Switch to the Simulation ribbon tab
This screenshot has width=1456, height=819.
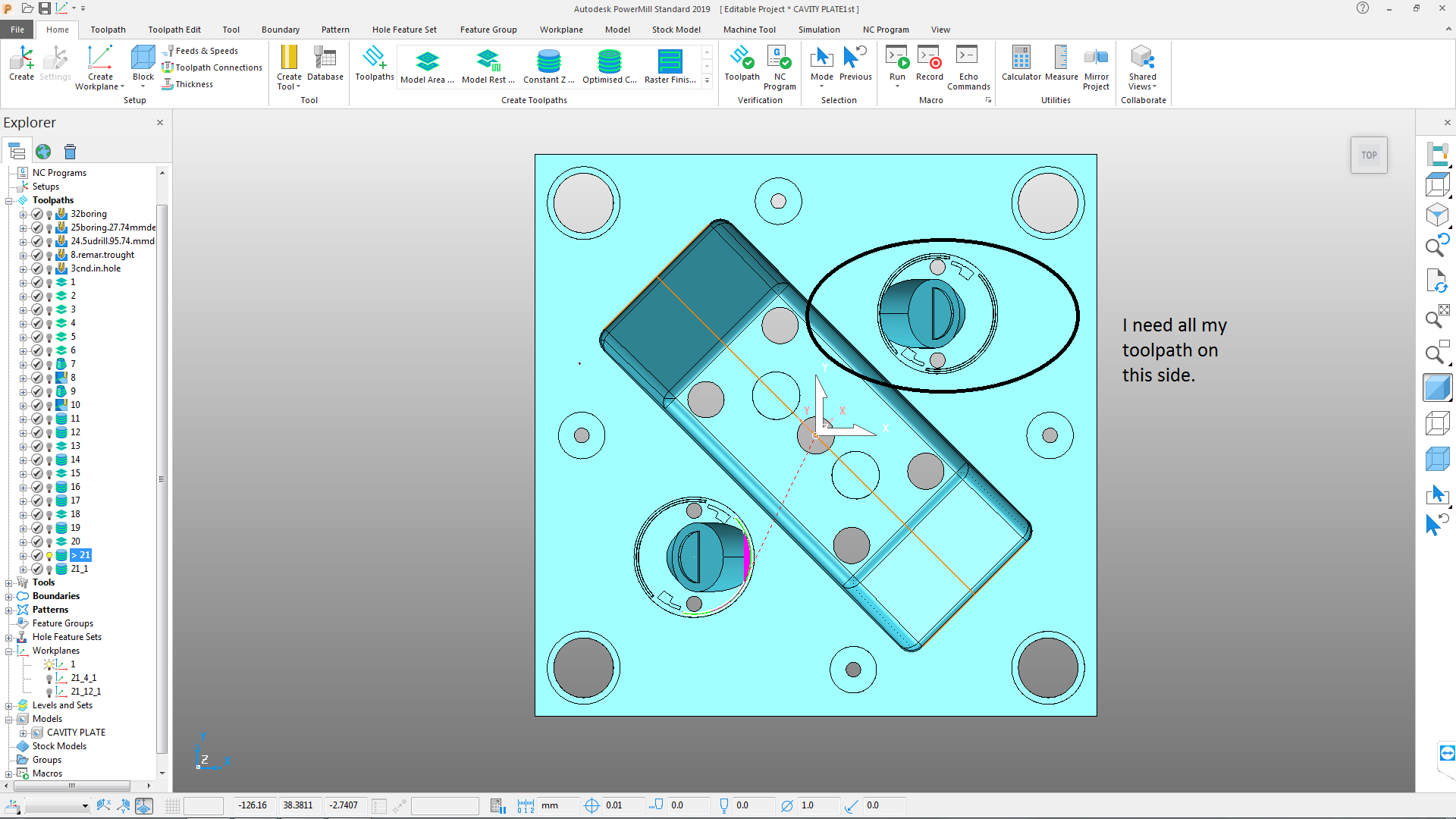point(819,30)
